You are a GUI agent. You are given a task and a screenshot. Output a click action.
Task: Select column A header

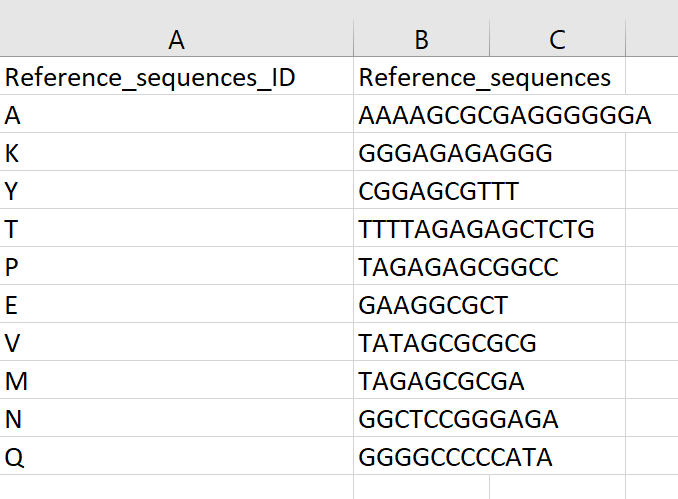(x=177, y=40)
